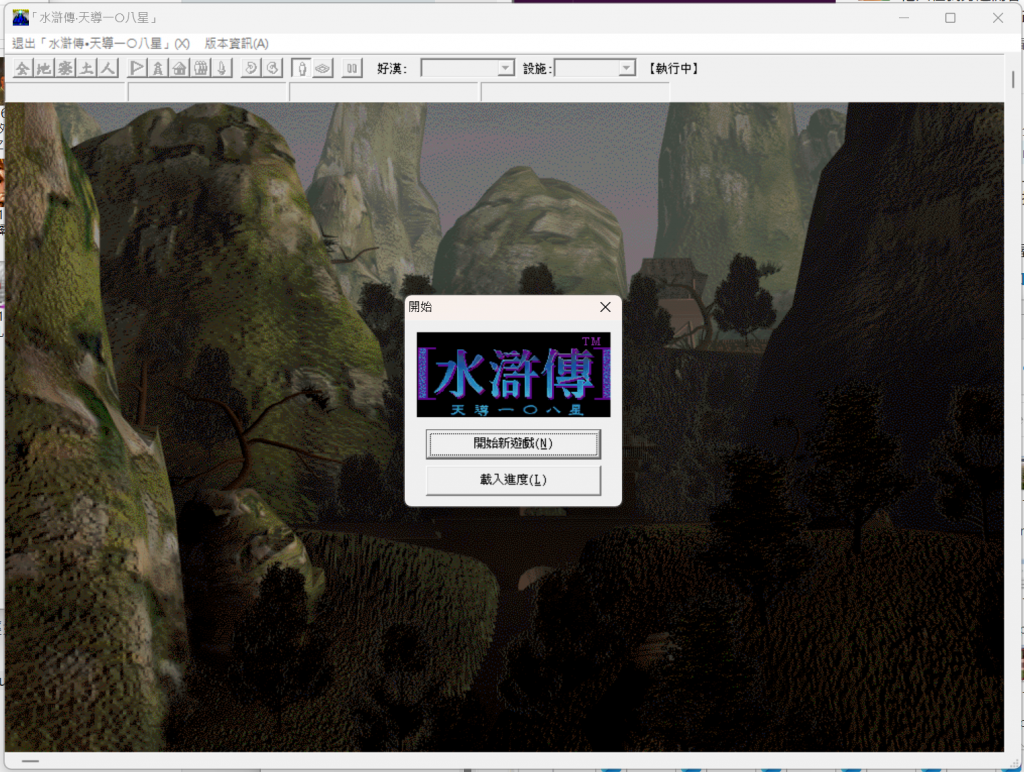Click the 好漢: label
Viewport: 1024px width, 772px height.
[392, 68]
